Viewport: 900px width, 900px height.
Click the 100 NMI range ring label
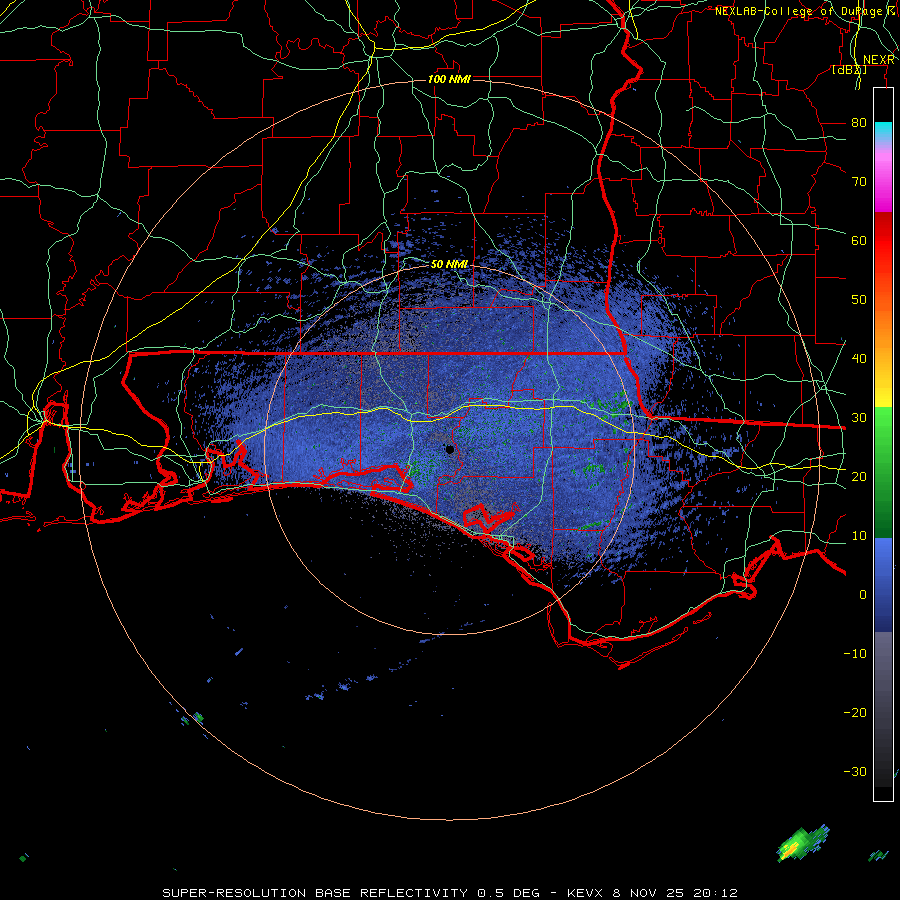[x=449, y=79]
